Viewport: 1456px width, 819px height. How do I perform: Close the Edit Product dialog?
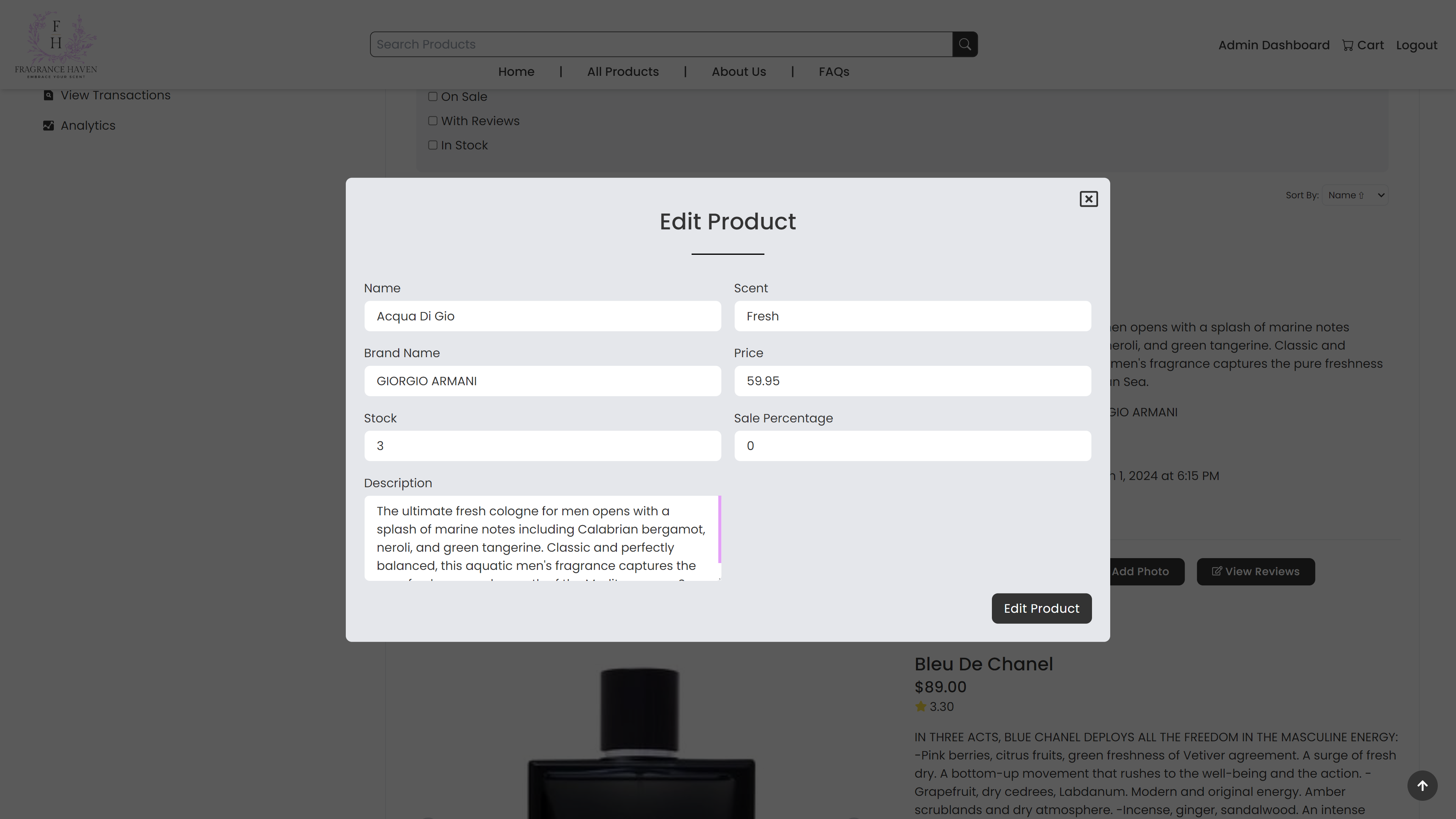click(1088, 199)
